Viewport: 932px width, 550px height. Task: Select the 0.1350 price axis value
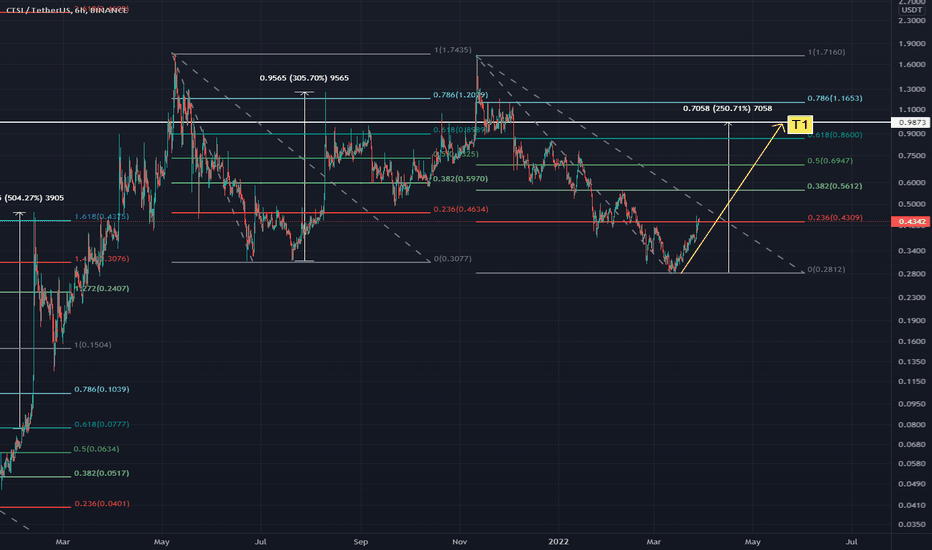coord(912,362)
